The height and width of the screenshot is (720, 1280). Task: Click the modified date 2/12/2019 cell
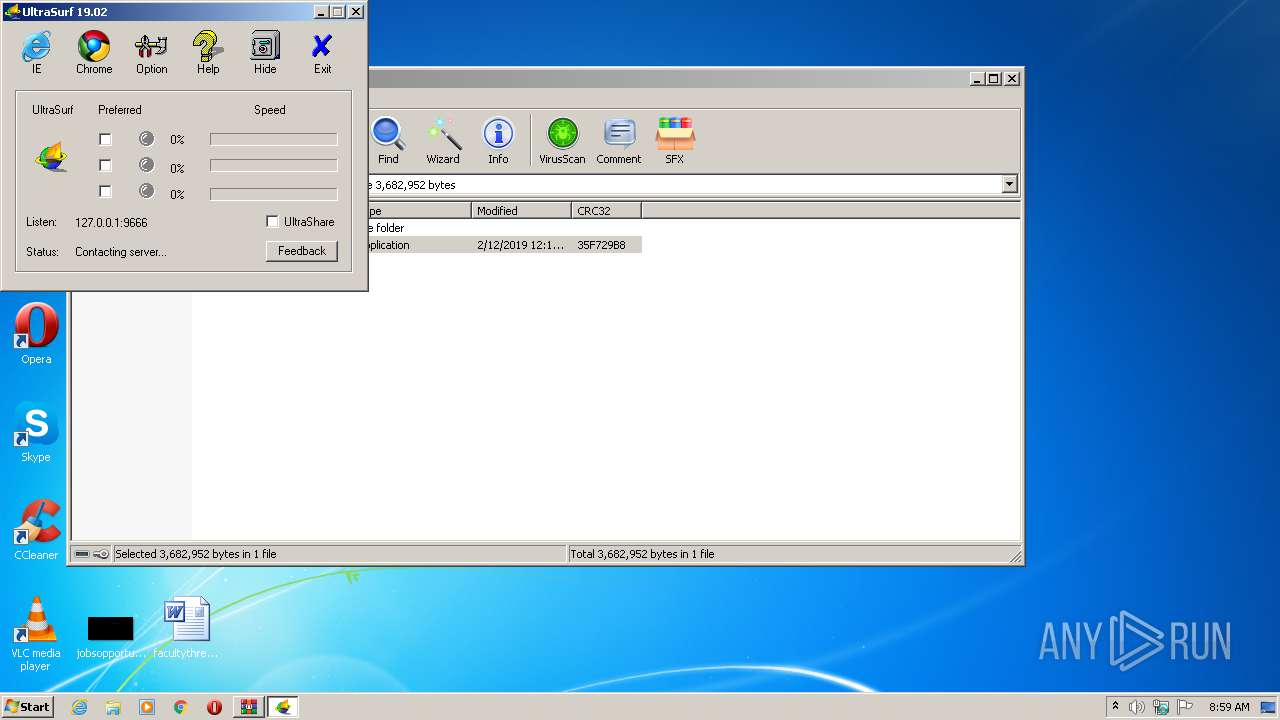pyautogui.click(x=520, y=245)
